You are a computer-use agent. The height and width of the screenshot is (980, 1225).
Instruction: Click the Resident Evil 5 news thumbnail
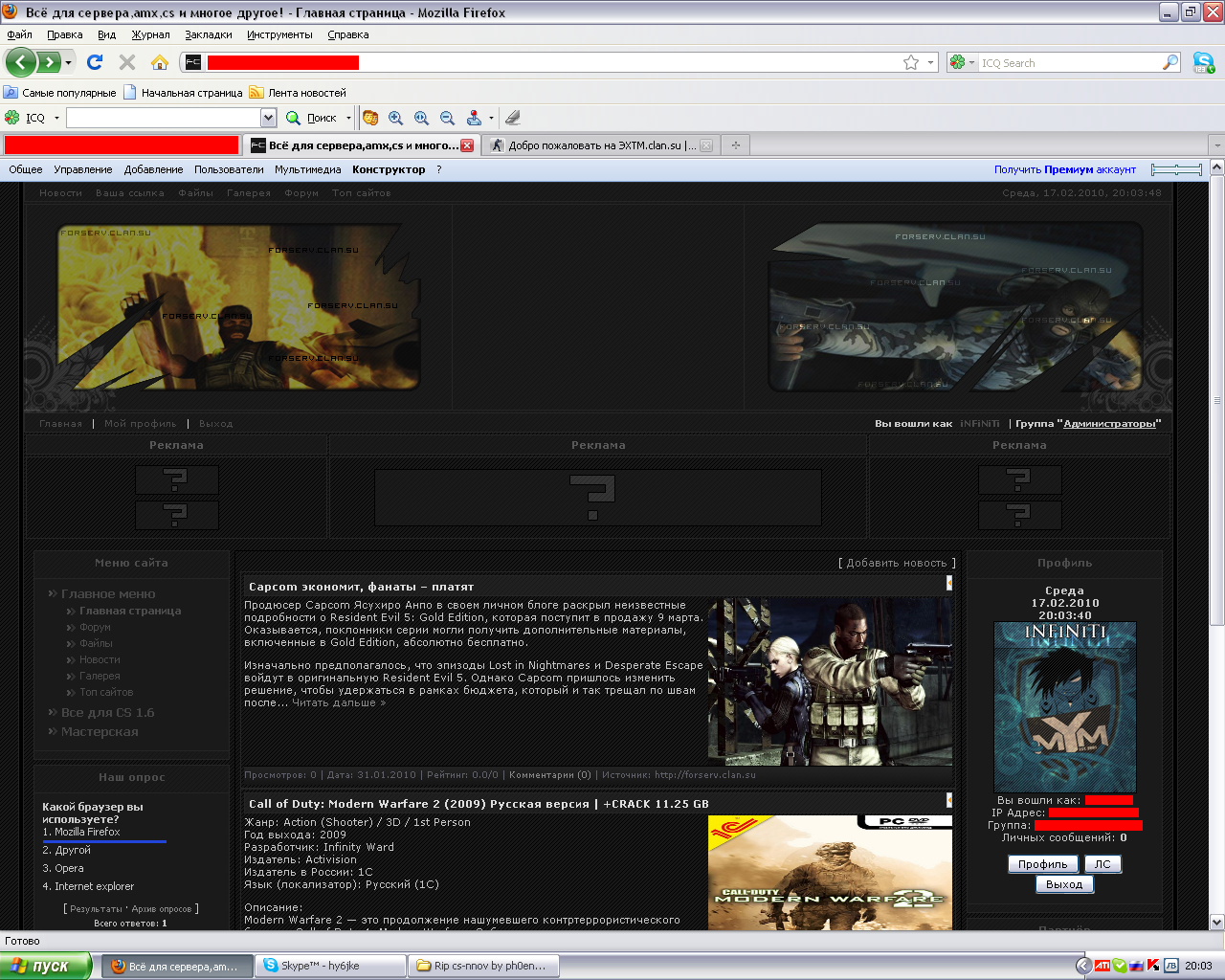click(830, 681)
